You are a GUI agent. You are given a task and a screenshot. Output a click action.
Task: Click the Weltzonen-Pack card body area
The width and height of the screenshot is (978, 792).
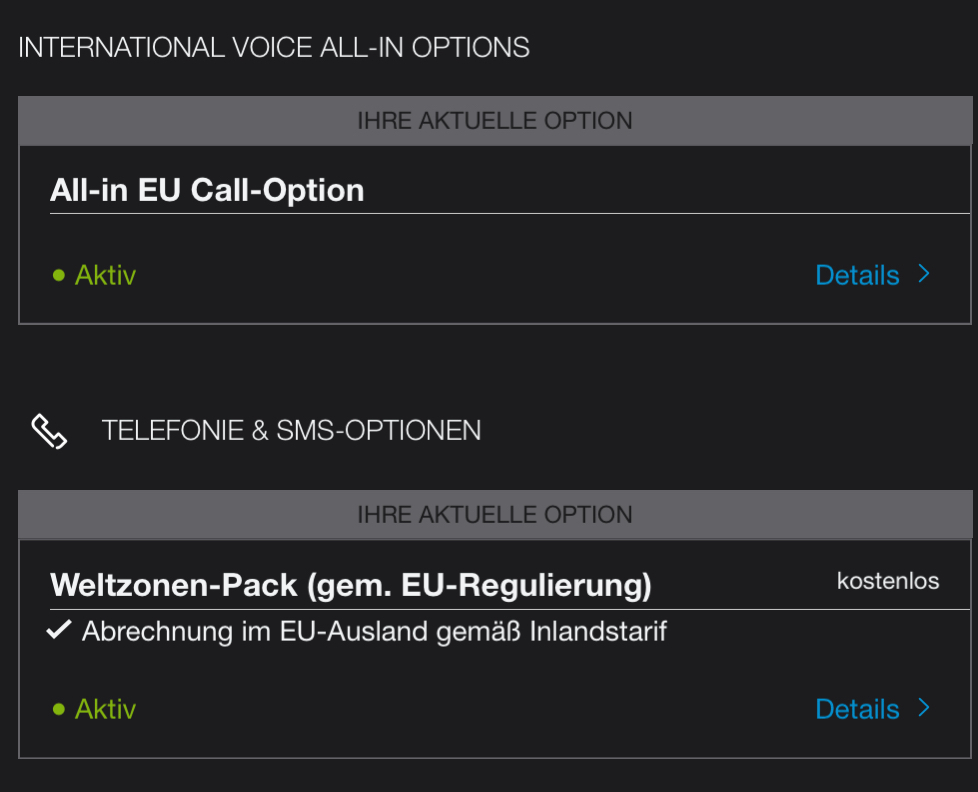tap(495, 649)
